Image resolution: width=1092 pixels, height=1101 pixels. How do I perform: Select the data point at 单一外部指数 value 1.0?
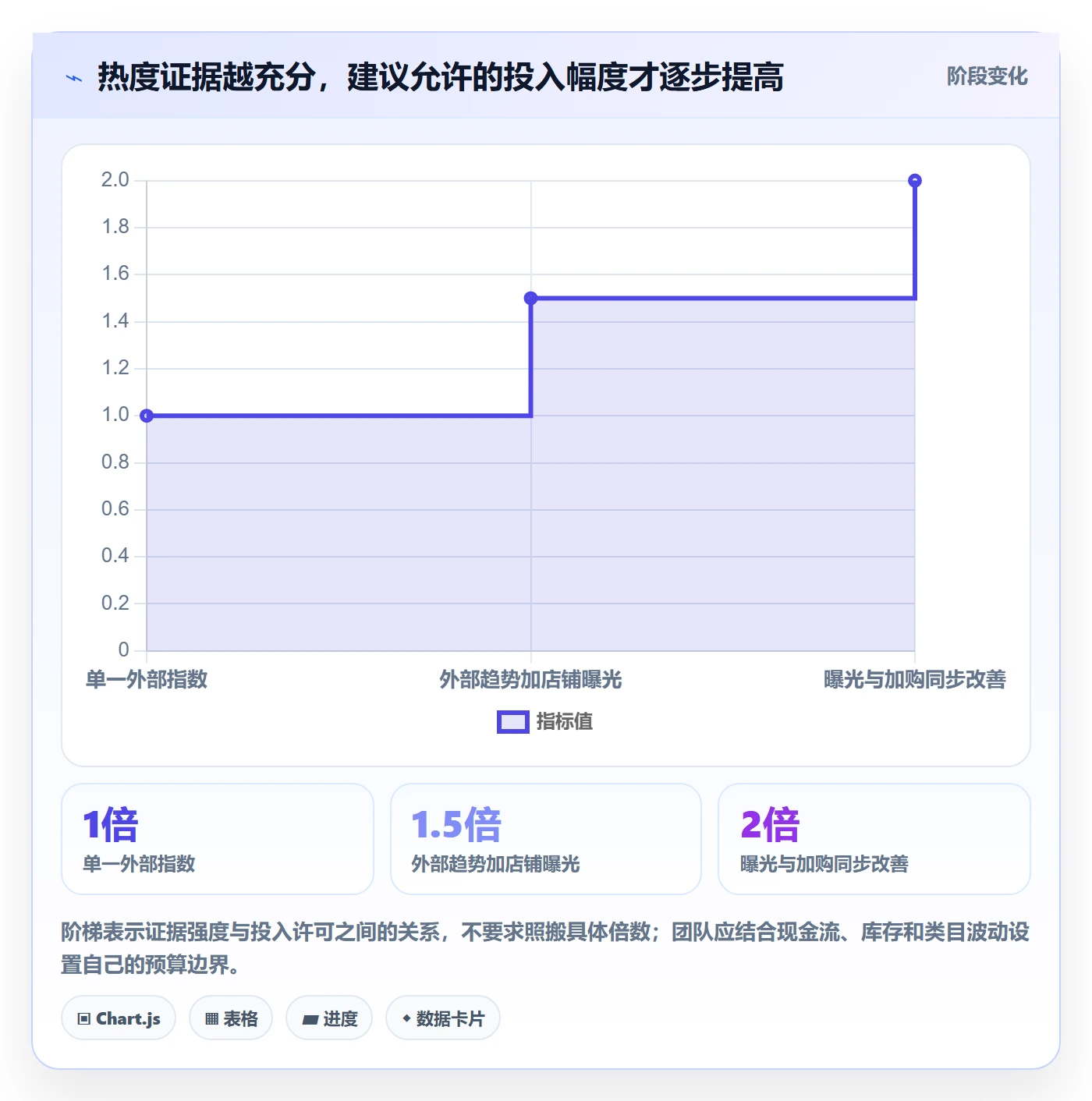[147, 416]
